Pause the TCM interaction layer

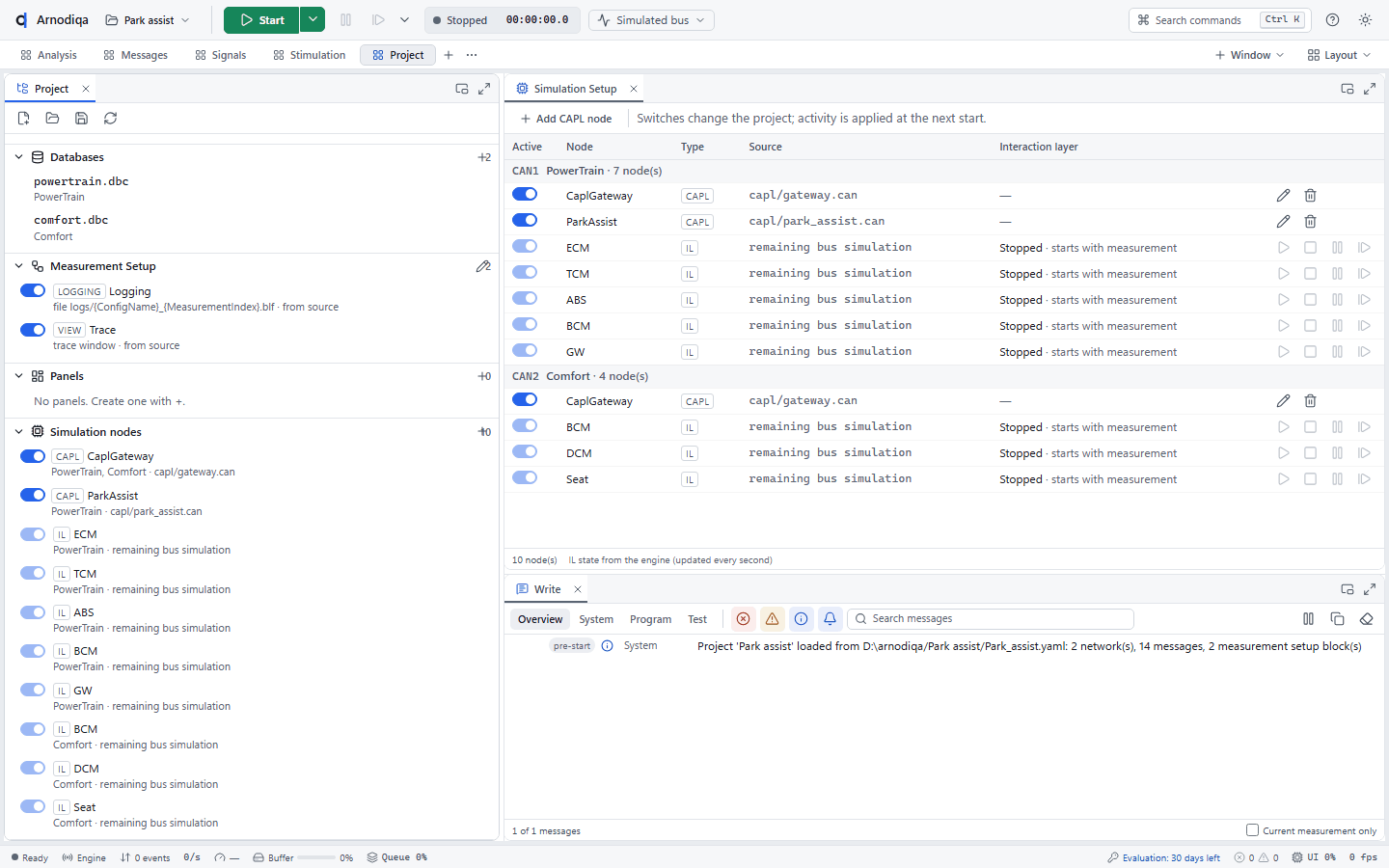click(x=1337, y=274)
